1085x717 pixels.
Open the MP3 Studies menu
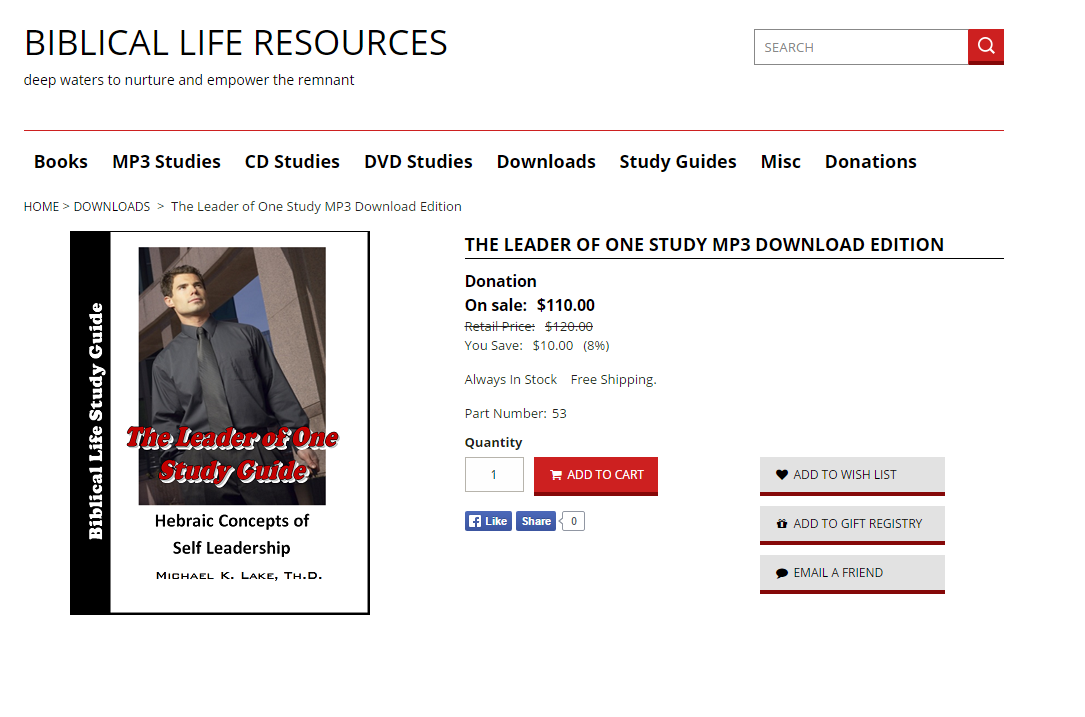166,162
